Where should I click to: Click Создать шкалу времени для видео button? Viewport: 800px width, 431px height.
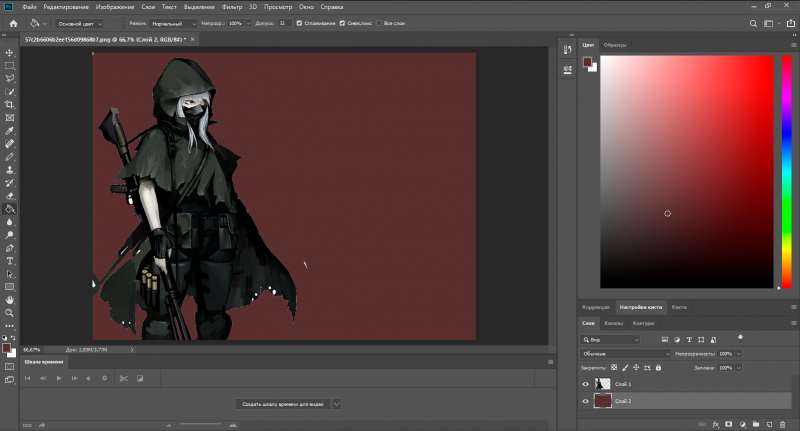(283, 403)
